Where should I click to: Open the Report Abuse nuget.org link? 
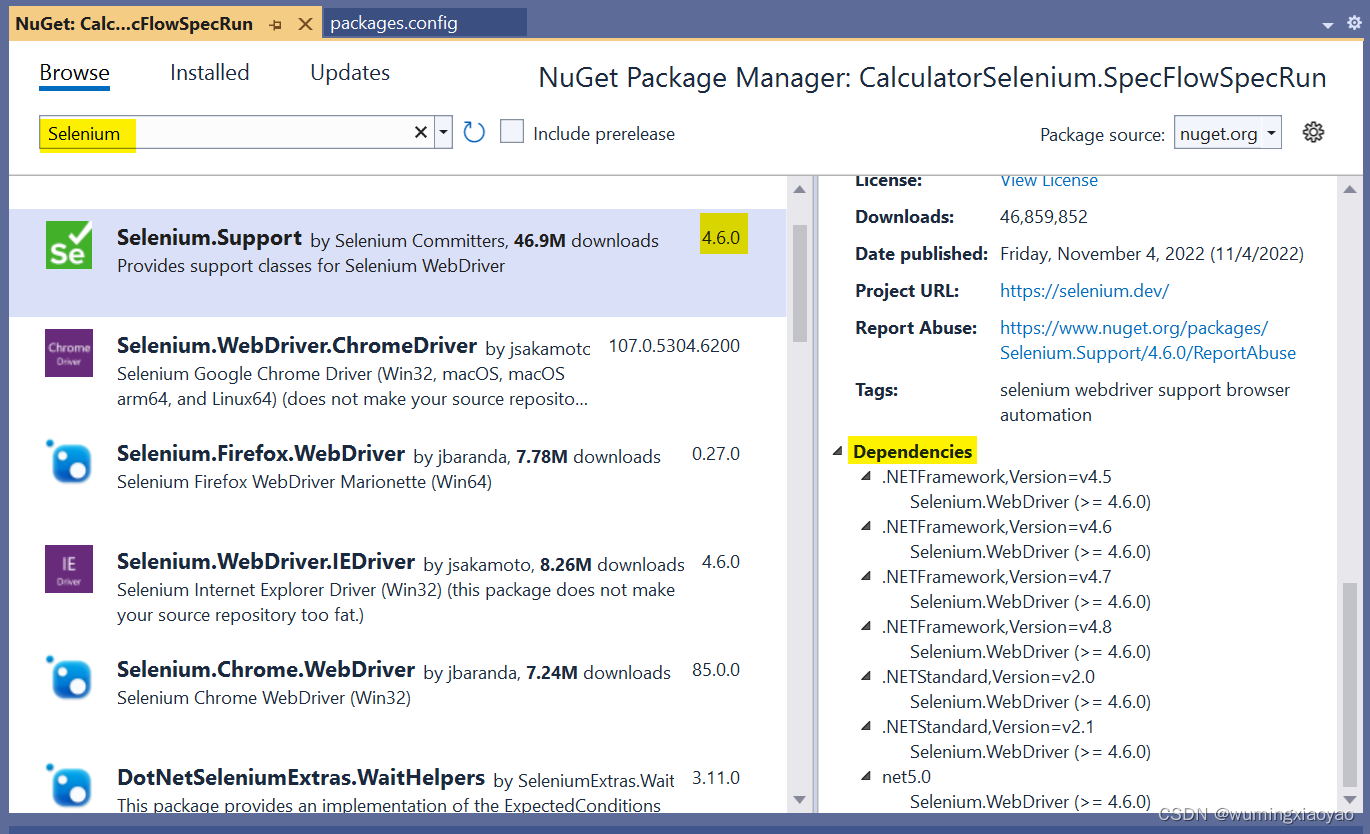[1148, 340]
